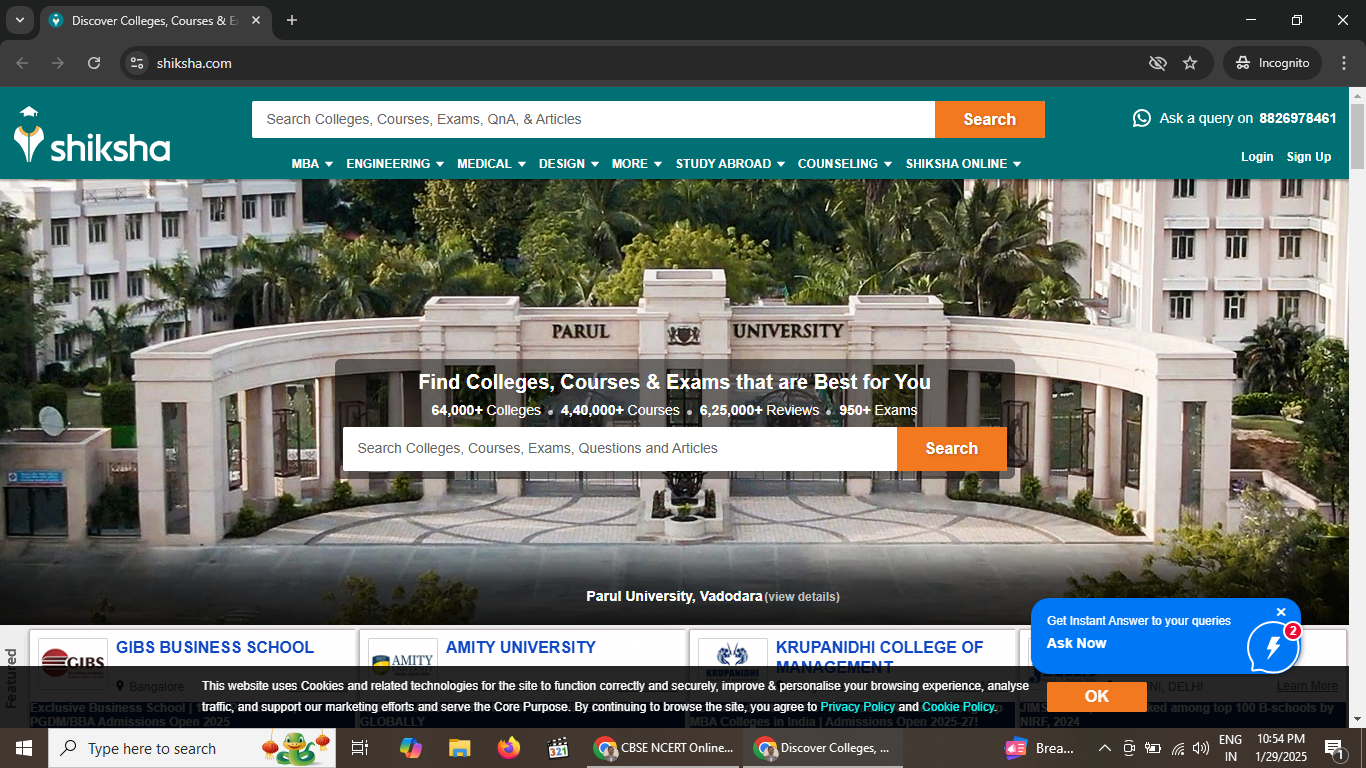The height and width of the screenshot is (768, 1366).
Task: Open the Chrome three-dot menu
Action: coord(1344,63)
